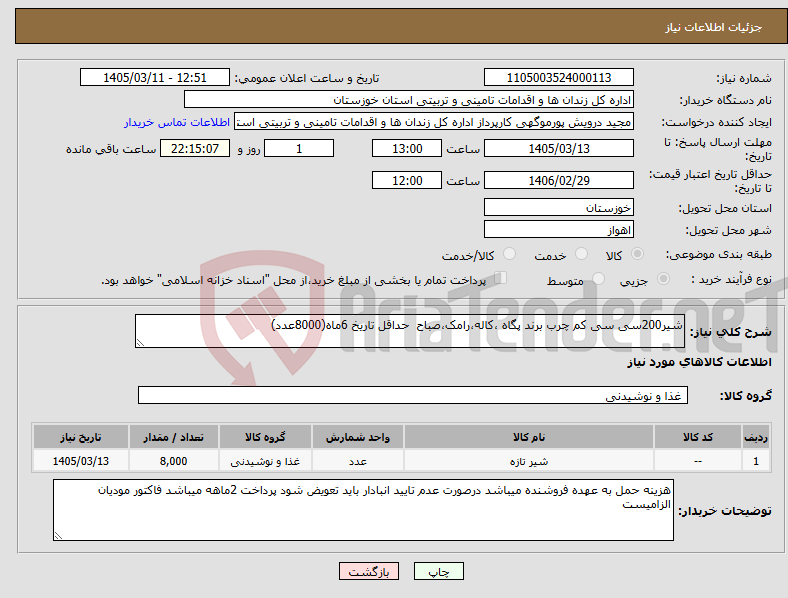Click the تعداد / مقدار column header
The height and width of the screenshot is (598, 788).
coord(173,437)
